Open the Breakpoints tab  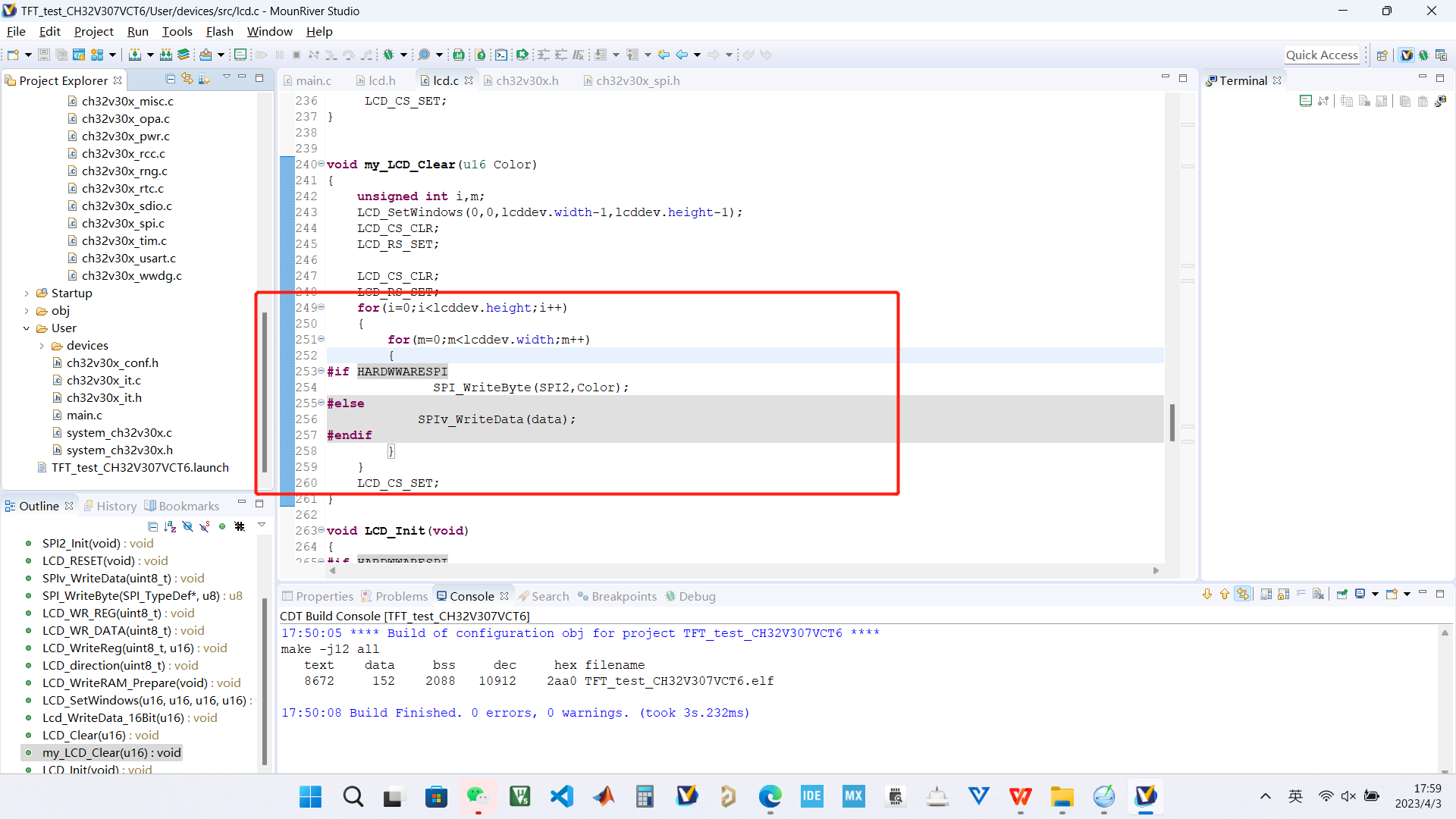point(617,596)
